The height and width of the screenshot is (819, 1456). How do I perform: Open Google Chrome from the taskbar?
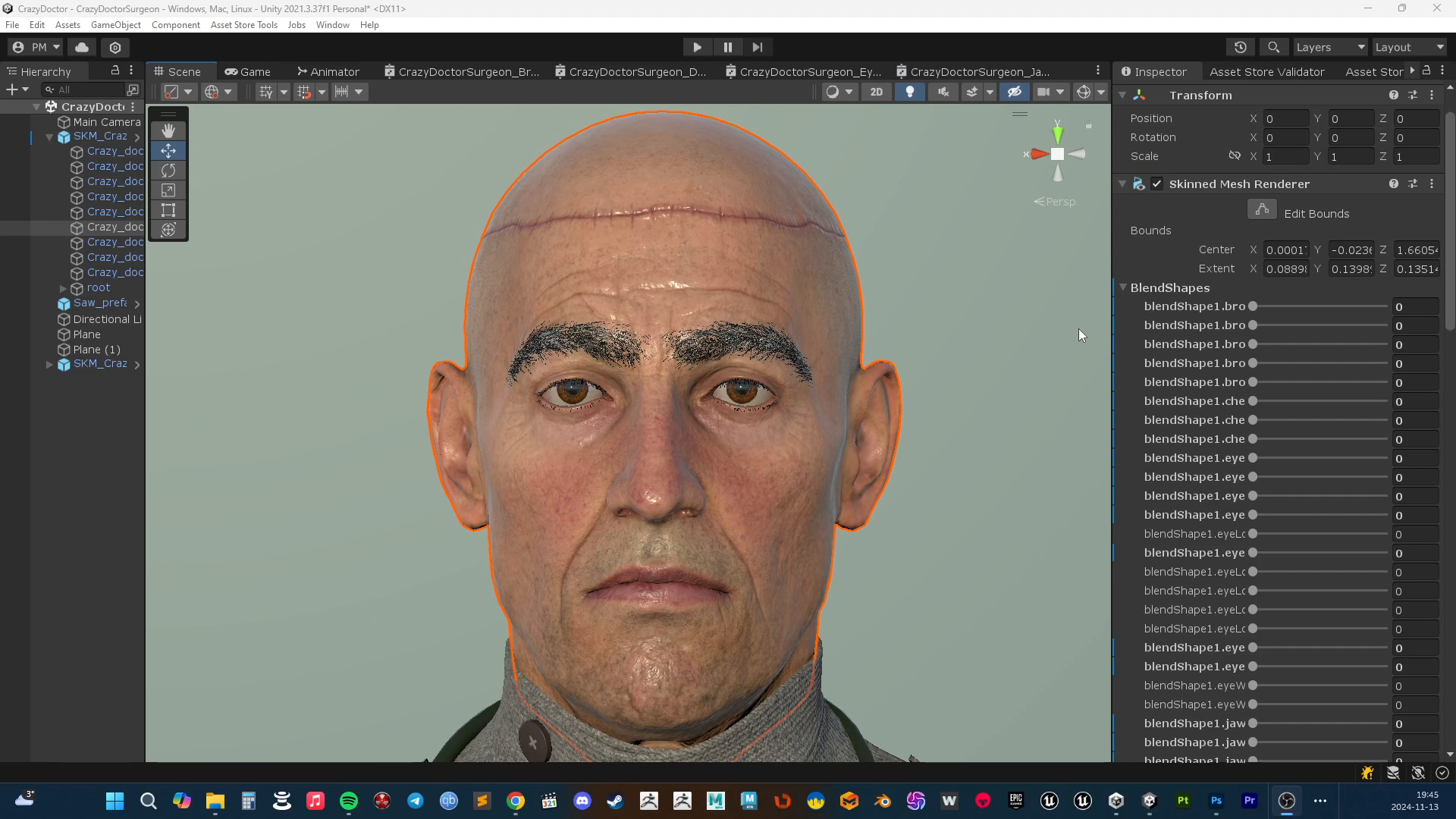(x=516, y=801)
